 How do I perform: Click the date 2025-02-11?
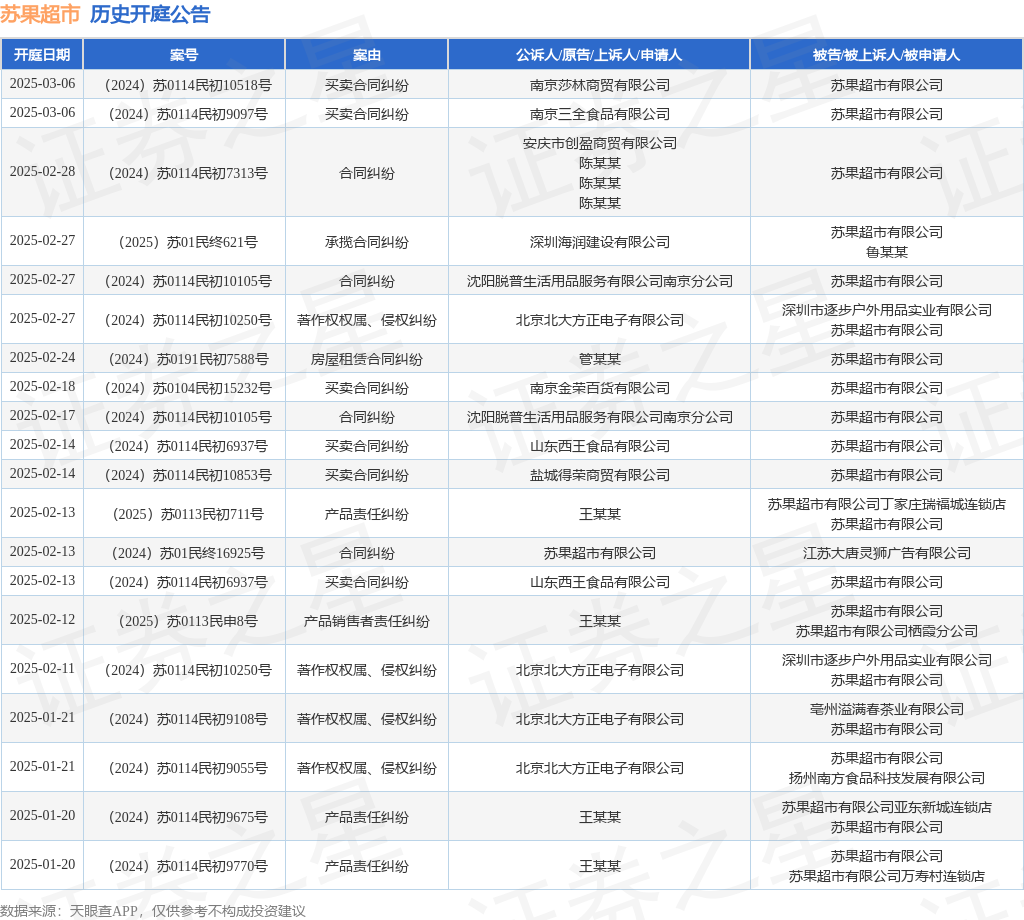(x=42, y=668)
